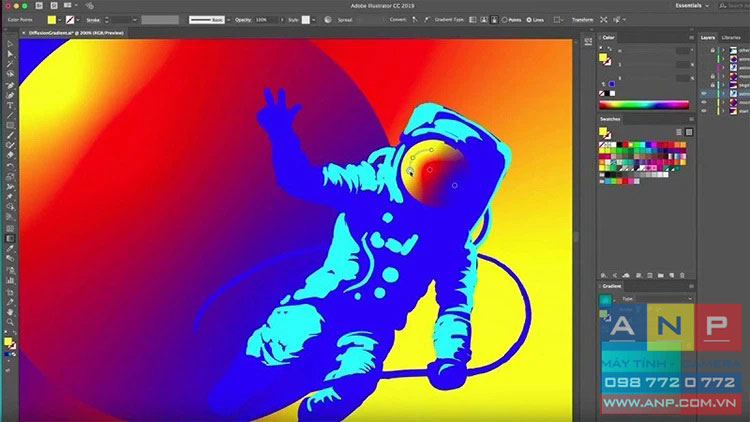
Task: Pick a color from the spectrum bar
Action: [x=644, y=105]
